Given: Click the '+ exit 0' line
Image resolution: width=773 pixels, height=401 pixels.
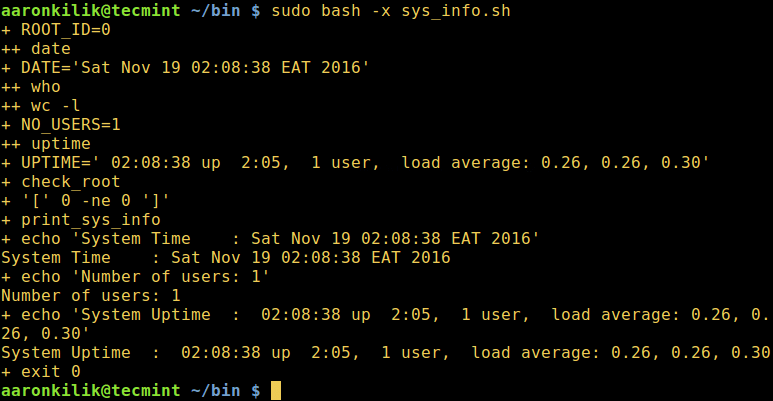Looking at the screenshot, I should tap(41, 371).
